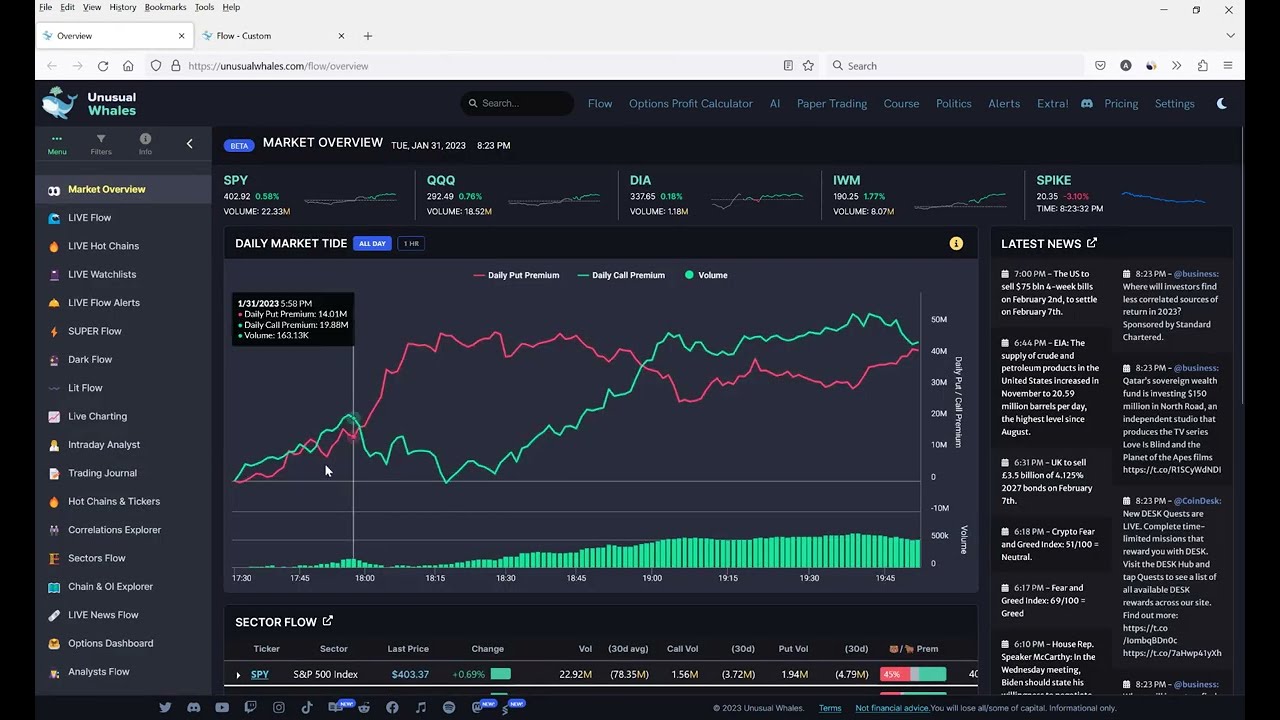
Task: Click the browser Search box
Action: pos(954,65)
